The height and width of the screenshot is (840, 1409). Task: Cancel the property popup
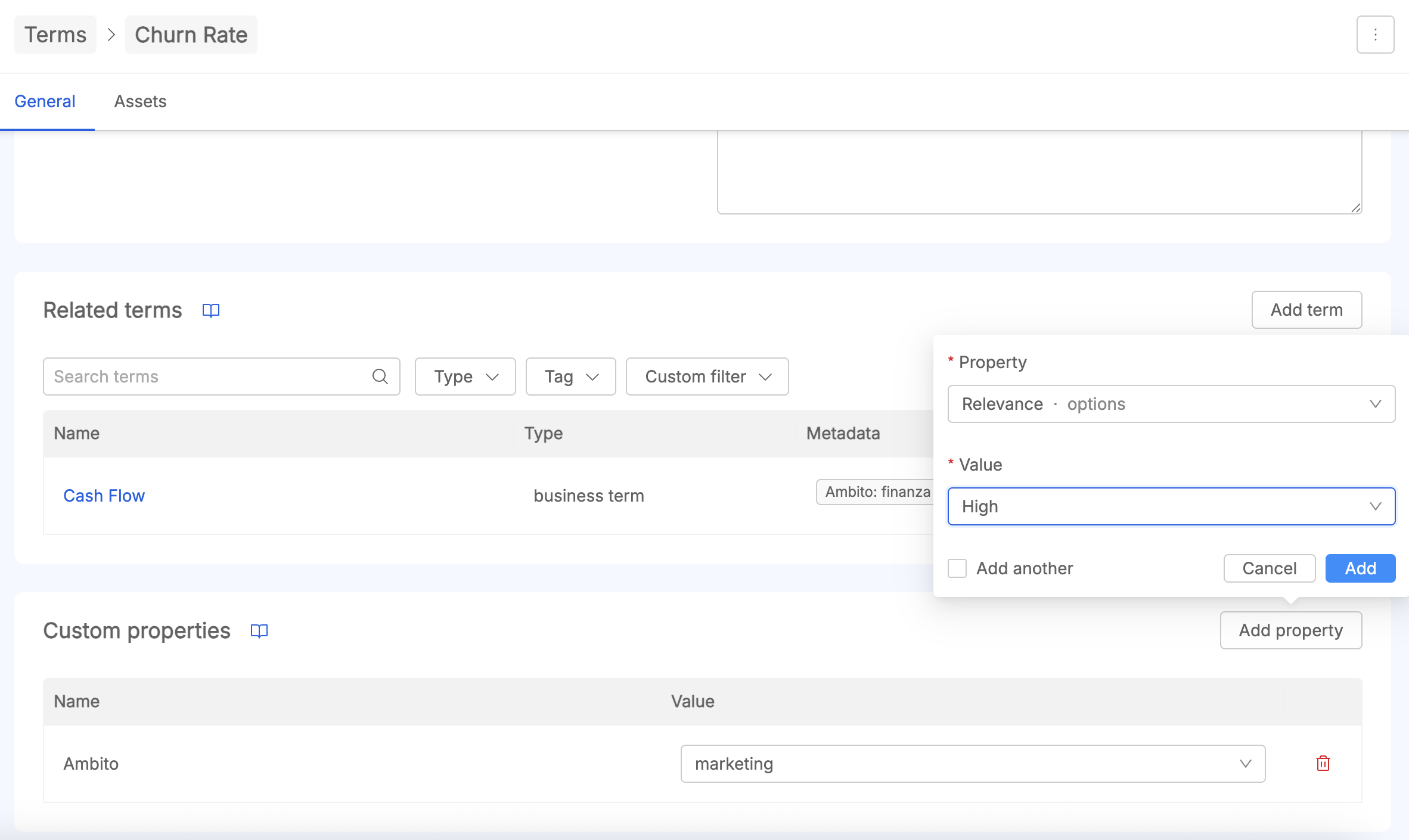tap(1270, 568)
